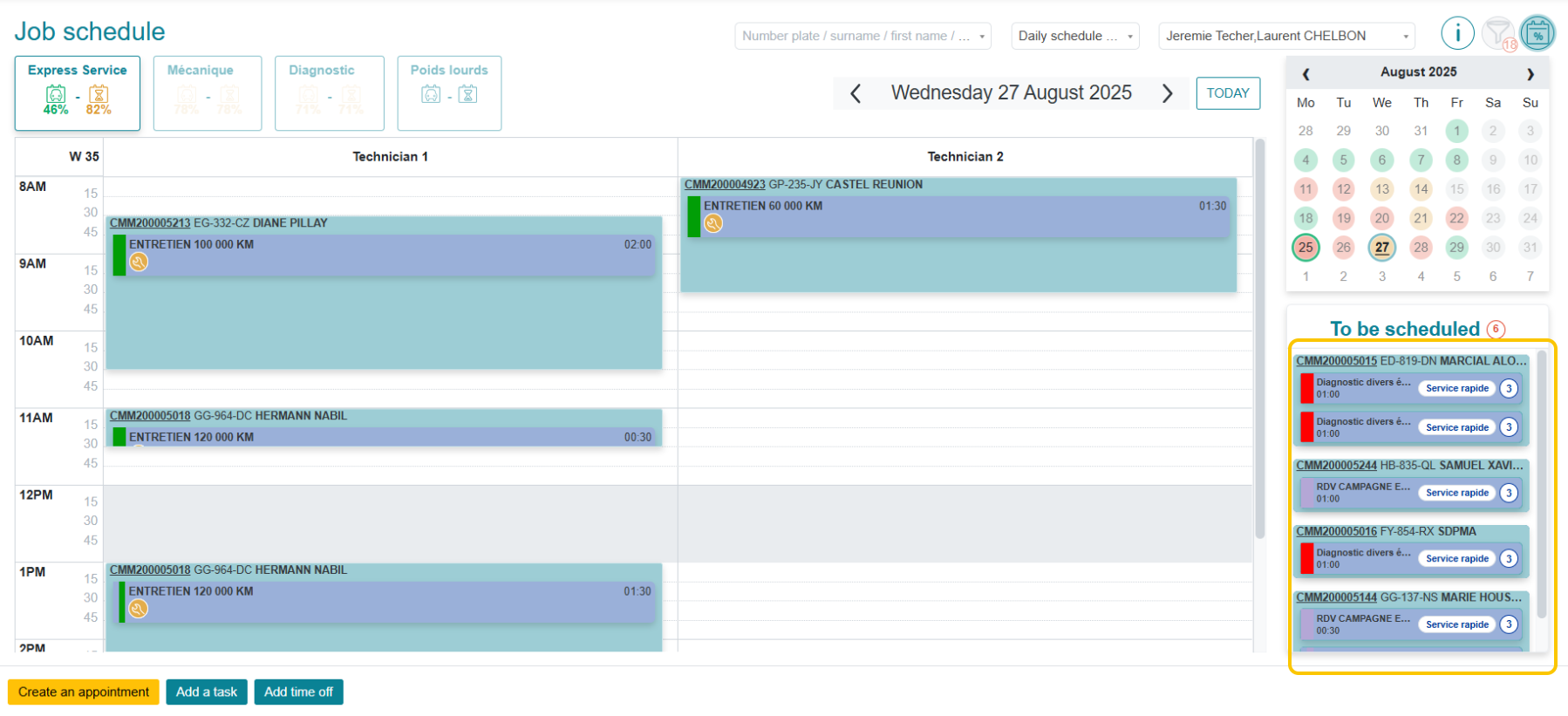Open the Jeremie Techer, Laurent CHELBON dropdown
Image resolution: width=1568 pixels, height=716 pixels.
1286,36
